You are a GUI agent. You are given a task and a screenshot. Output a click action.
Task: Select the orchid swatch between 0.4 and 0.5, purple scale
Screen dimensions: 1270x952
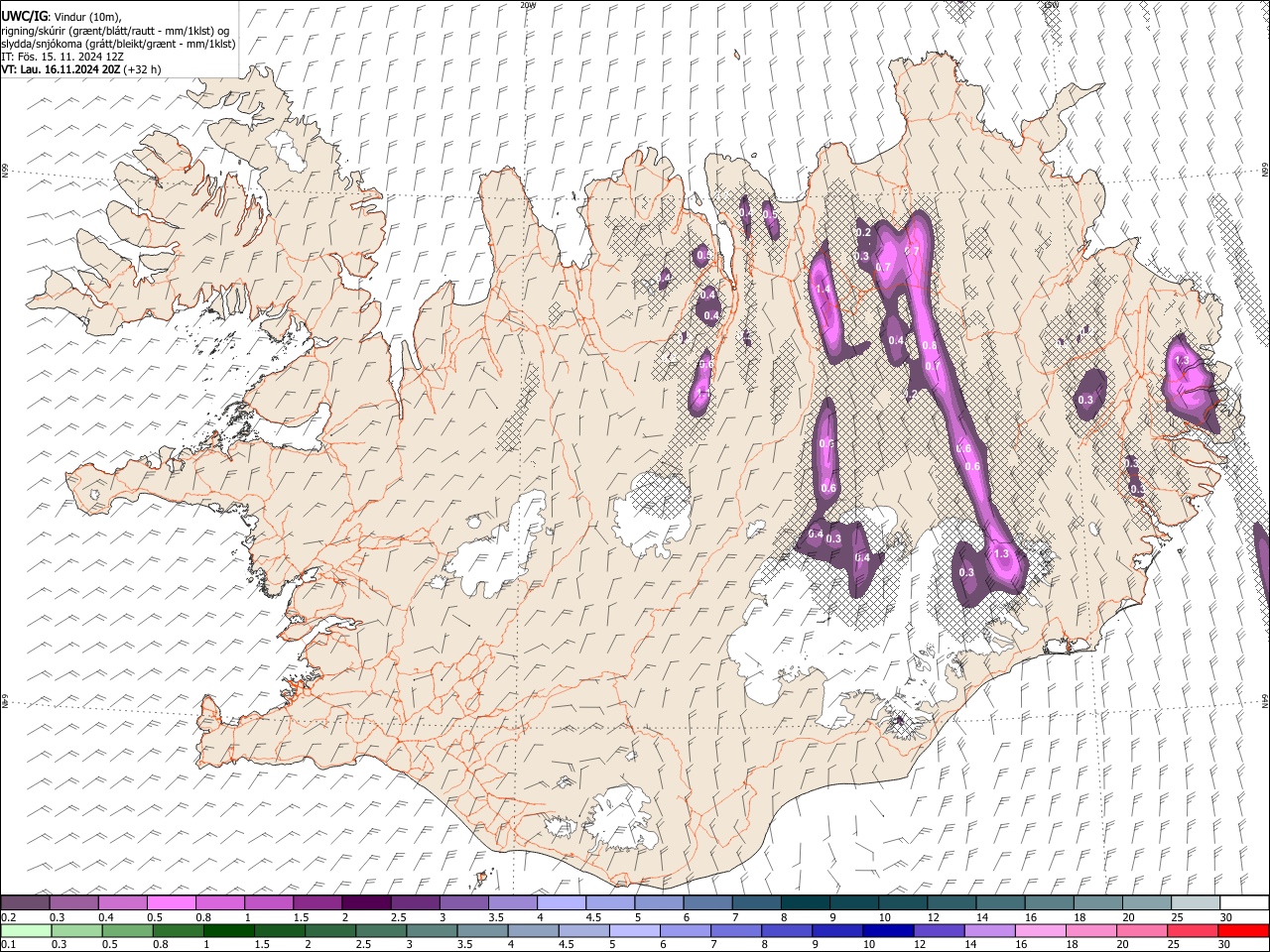coord(124,902)
